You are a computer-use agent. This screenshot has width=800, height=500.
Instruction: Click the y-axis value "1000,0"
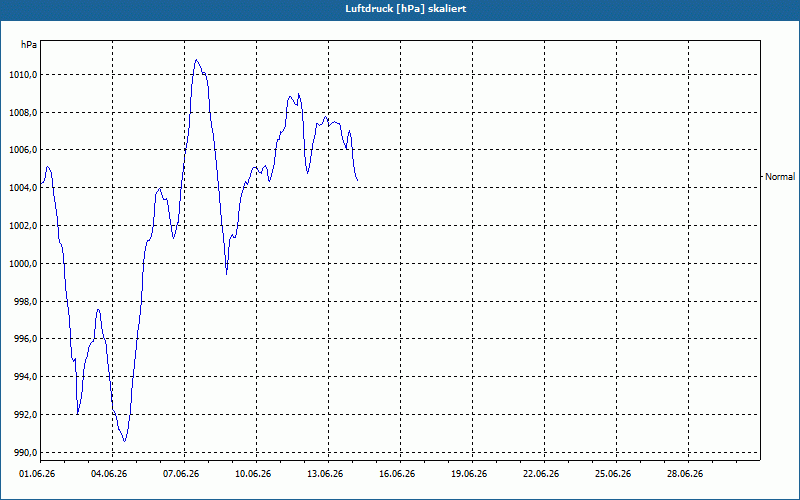pyautogui.click(x=23, y=264)
